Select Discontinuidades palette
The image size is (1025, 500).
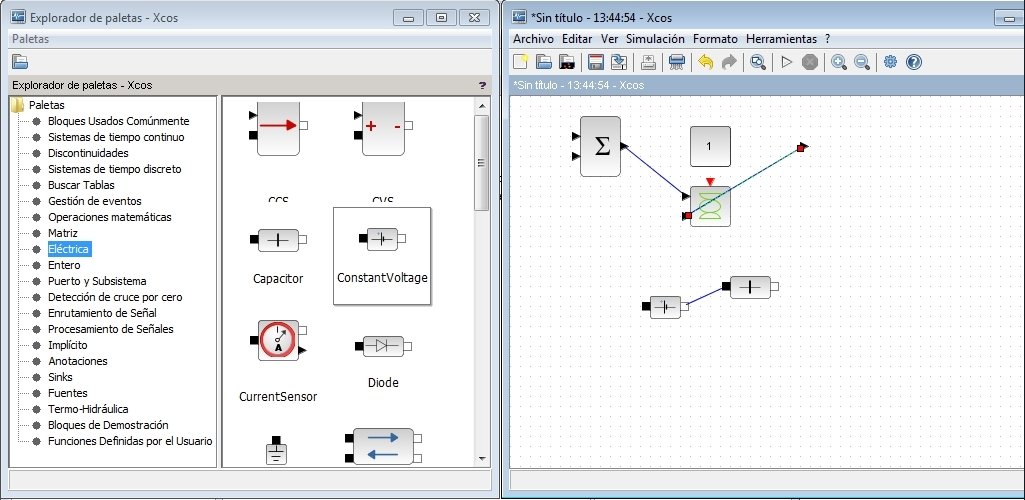click(88, 153)
